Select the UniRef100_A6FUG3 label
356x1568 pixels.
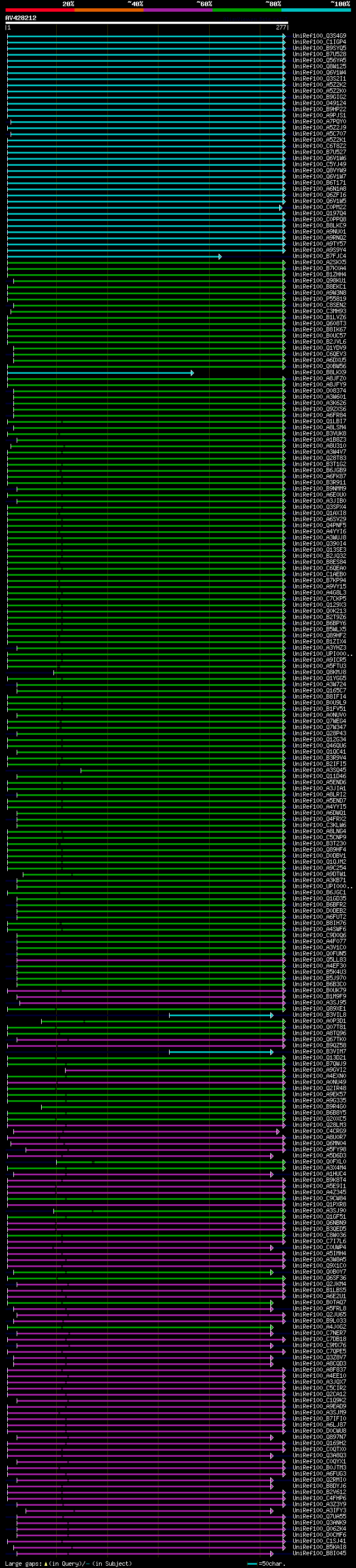coord(319,1473)
